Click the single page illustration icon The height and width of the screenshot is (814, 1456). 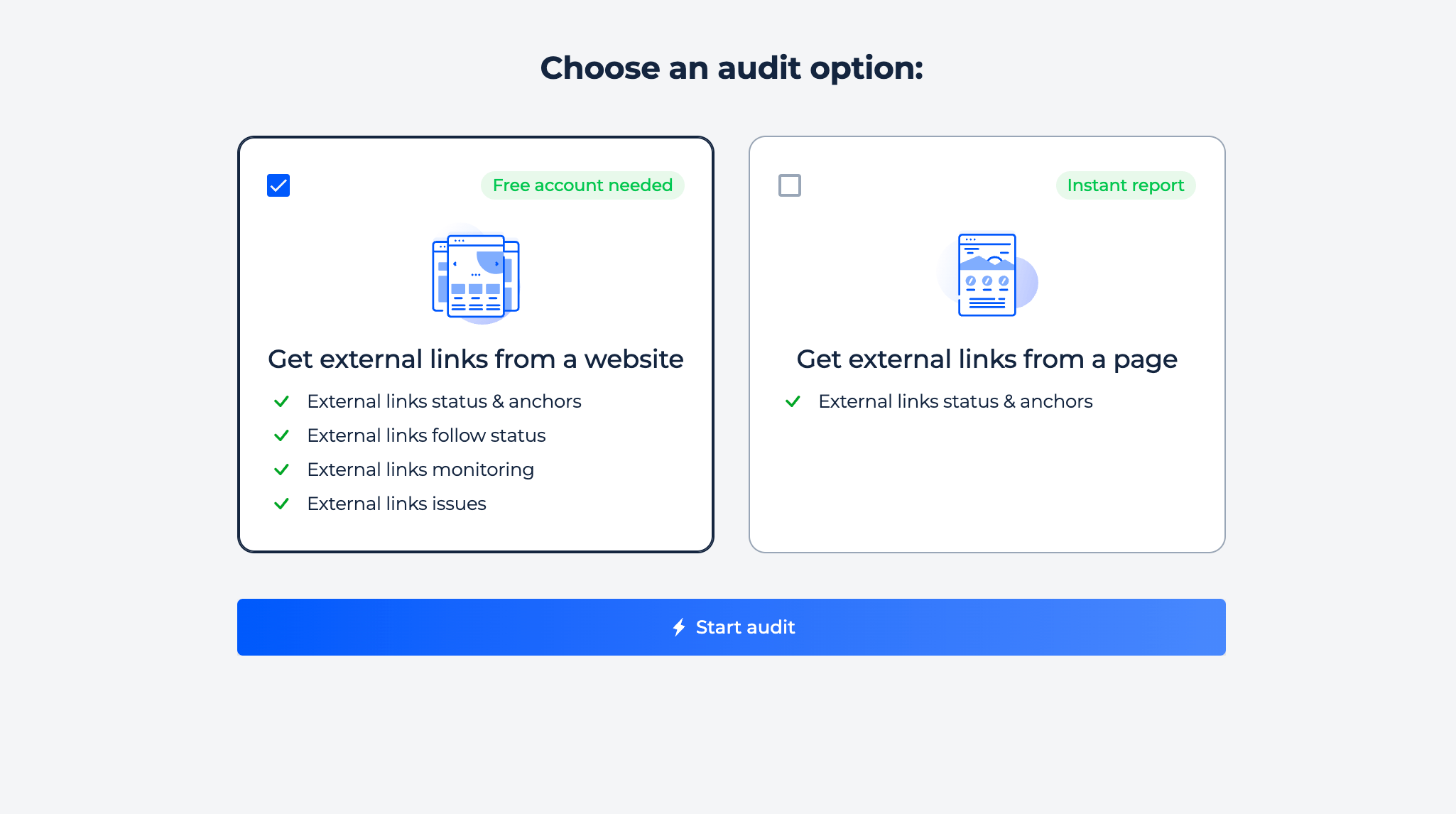point(987,276)
